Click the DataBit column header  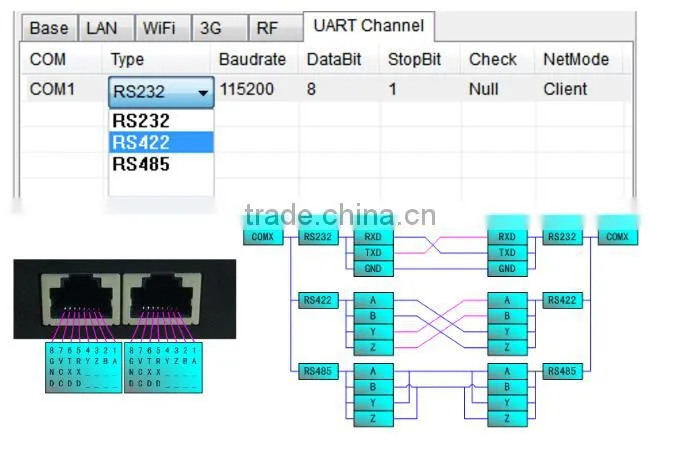pos(339,59)
